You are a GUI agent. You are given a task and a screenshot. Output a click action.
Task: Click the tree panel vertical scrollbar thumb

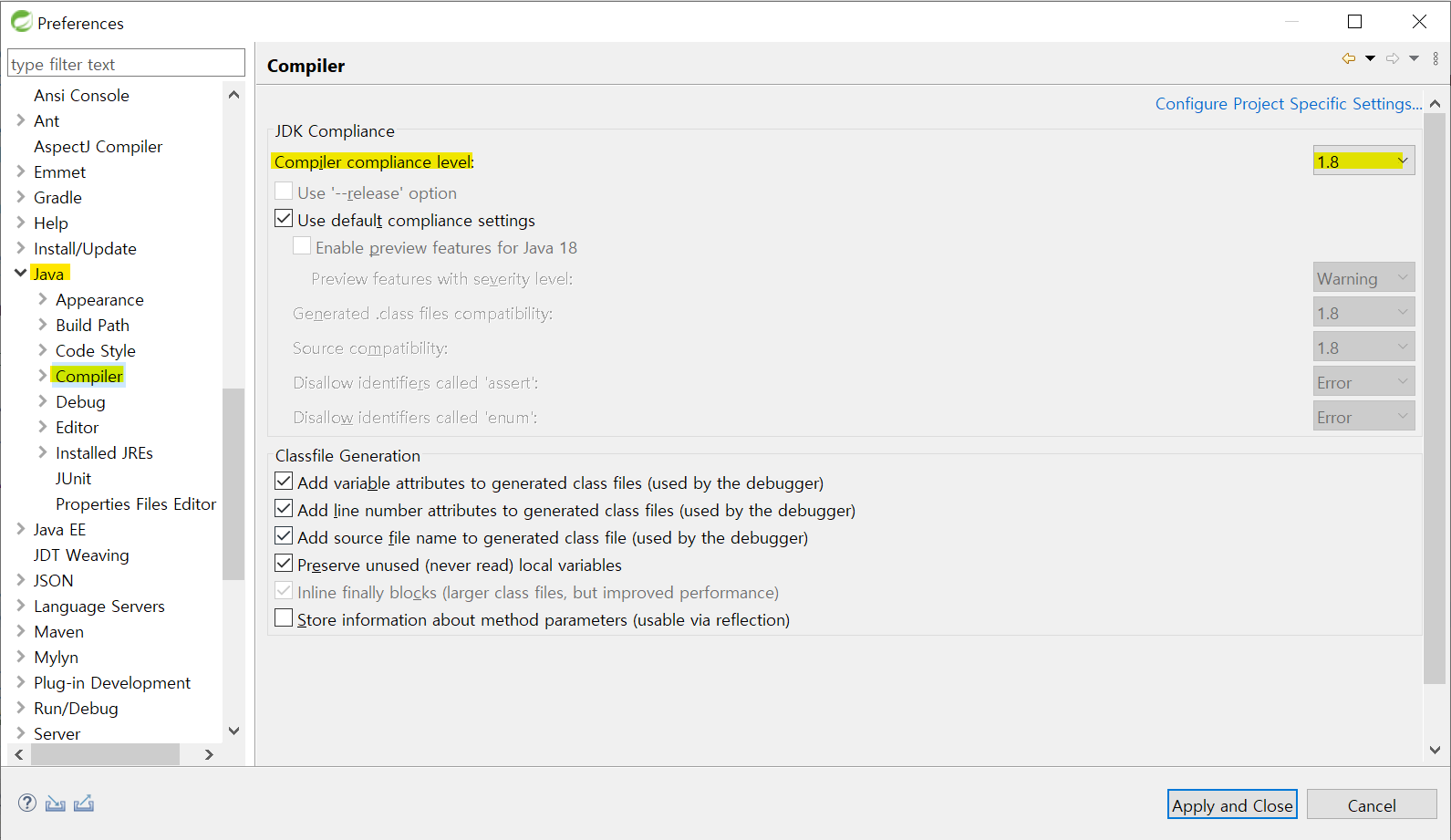(x=233, y=483)
